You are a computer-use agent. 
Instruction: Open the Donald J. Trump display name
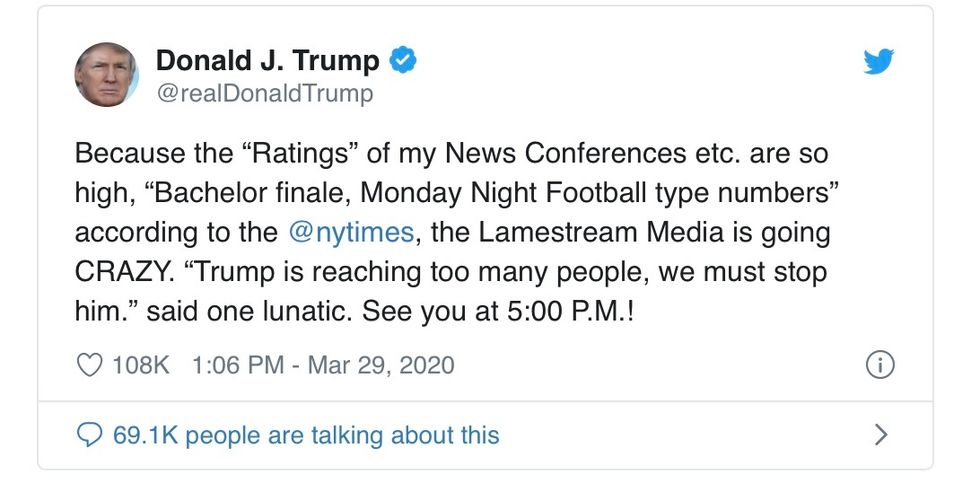267,61
